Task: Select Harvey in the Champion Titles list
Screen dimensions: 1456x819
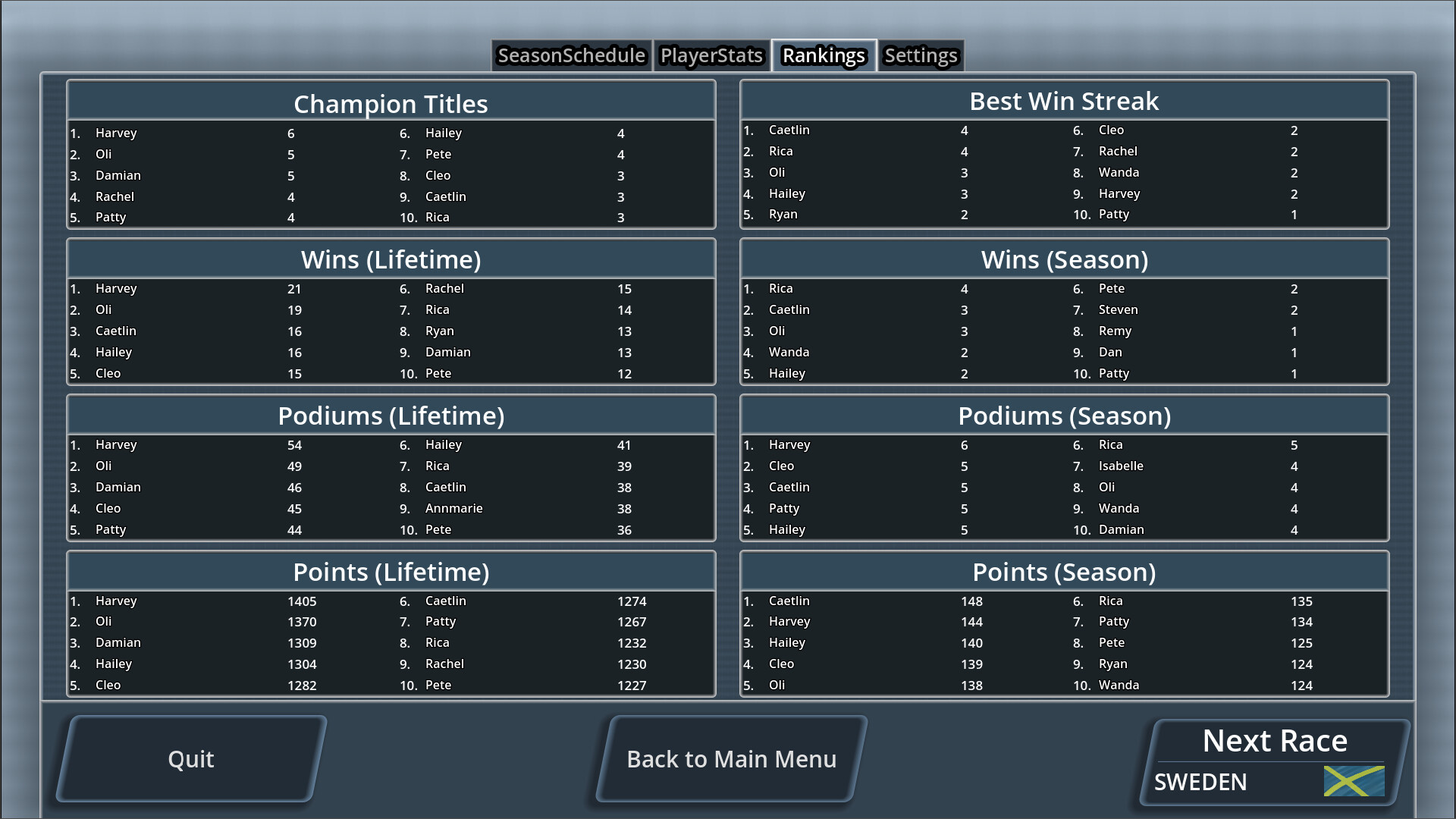Action: pos(116,133)
